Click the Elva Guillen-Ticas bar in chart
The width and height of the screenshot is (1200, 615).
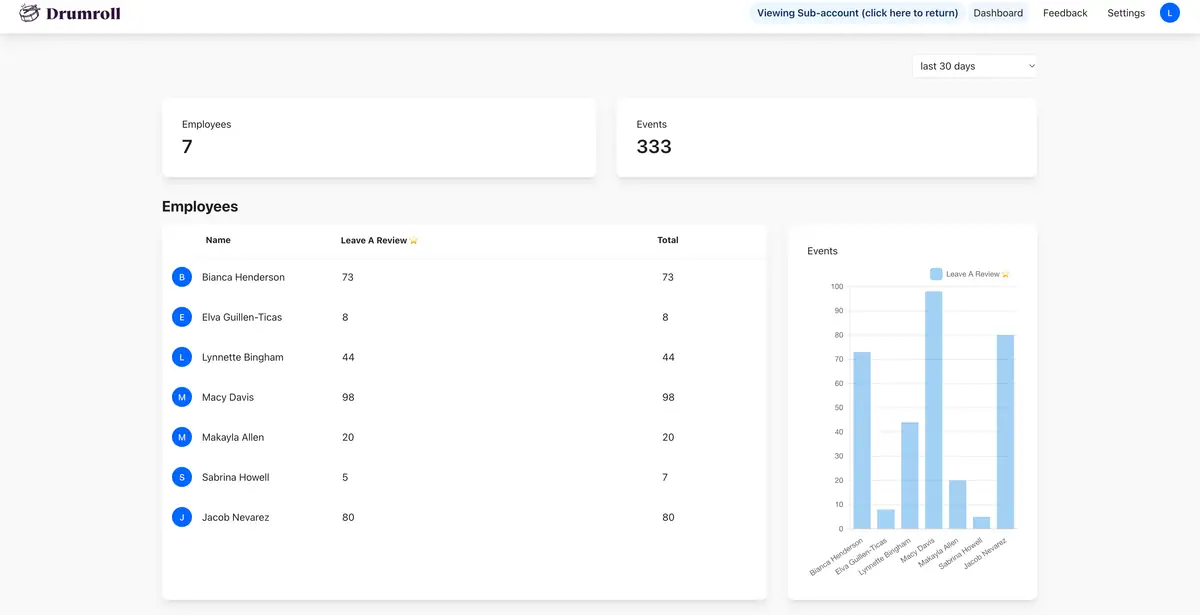click(885, 519)
